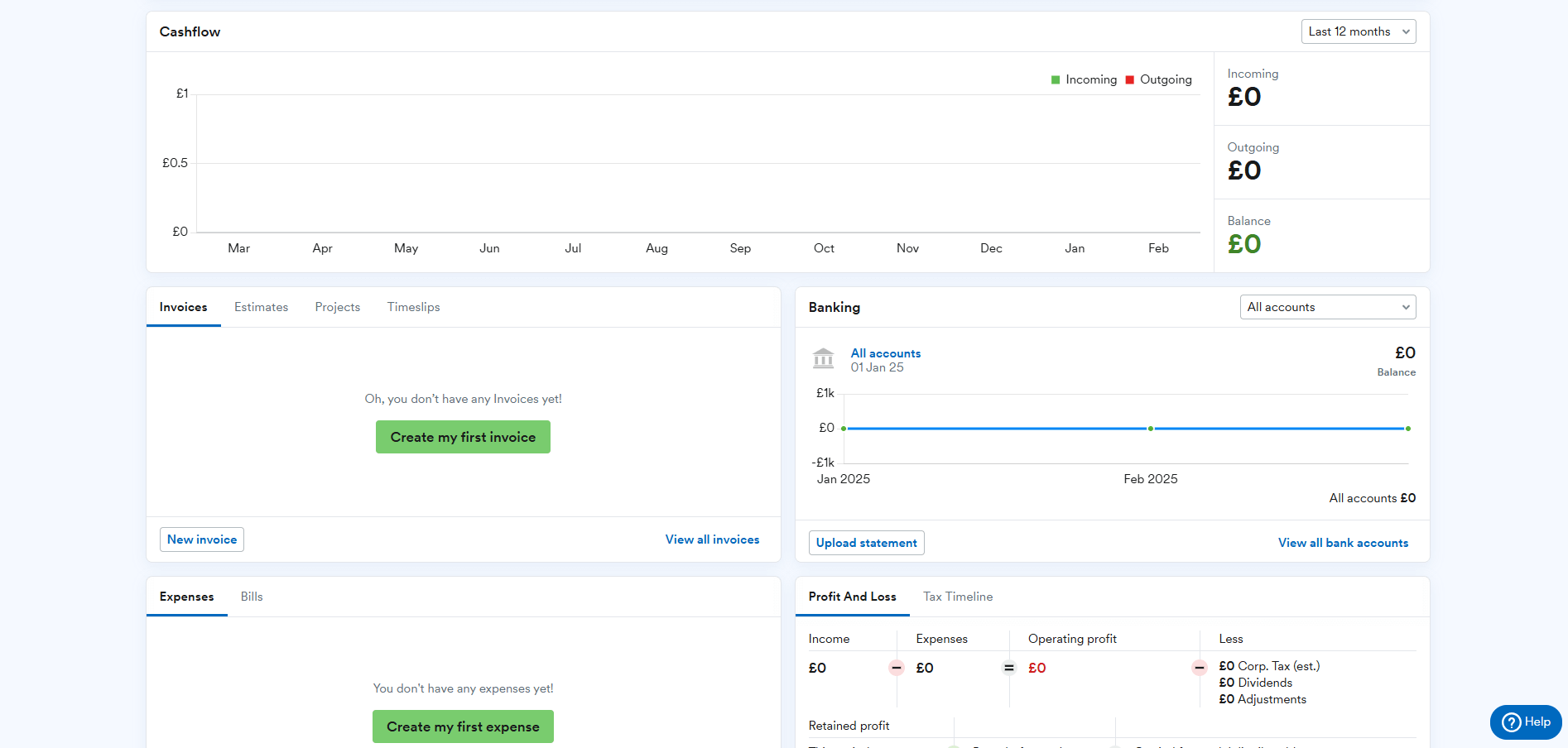Switch to the Estimates tab

pos(261,307)
